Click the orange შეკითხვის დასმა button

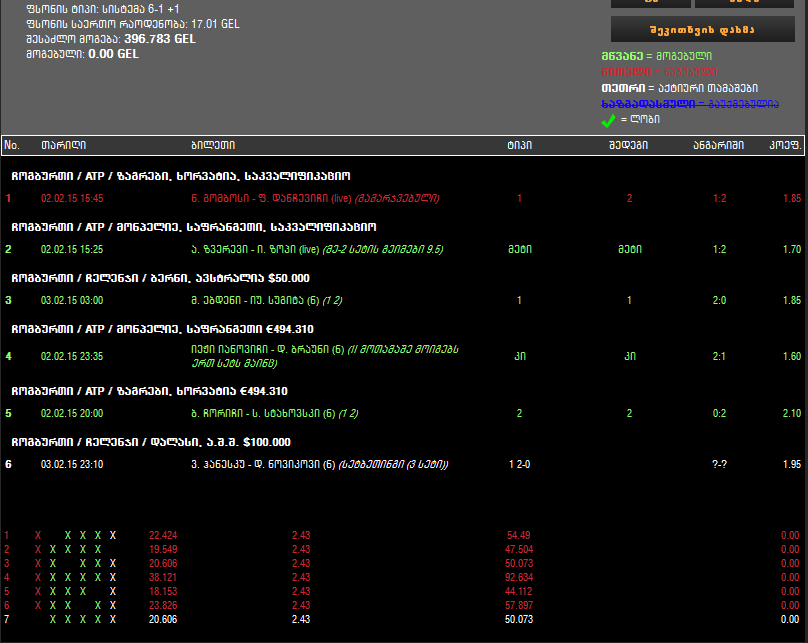click(702, 29)
